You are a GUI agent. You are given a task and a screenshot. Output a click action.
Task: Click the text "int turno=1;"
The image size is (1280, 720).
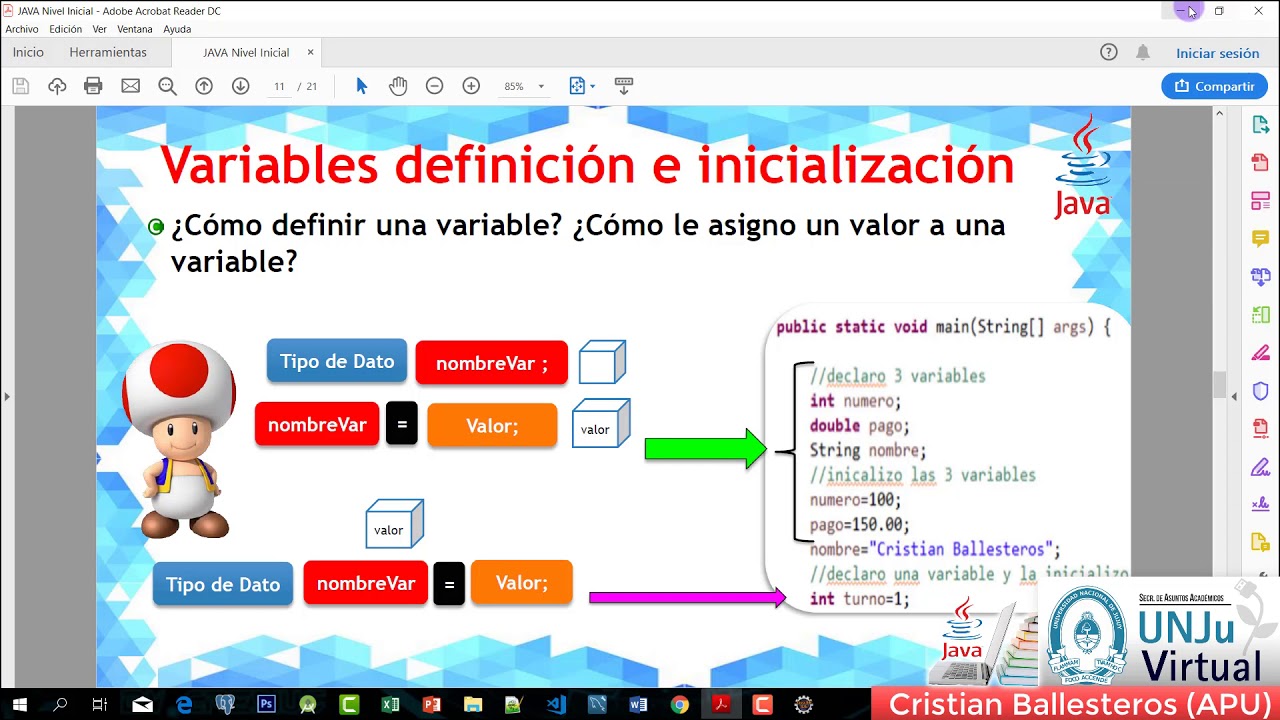click(x=860, y=599)
